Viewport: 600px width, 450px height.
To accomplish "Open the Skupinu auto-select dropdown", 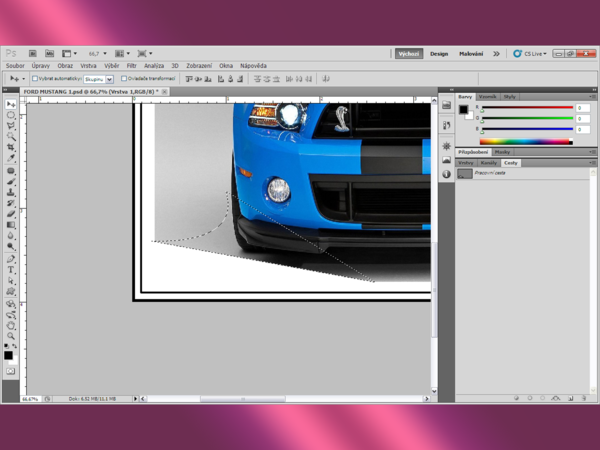I will click(98, 78).
